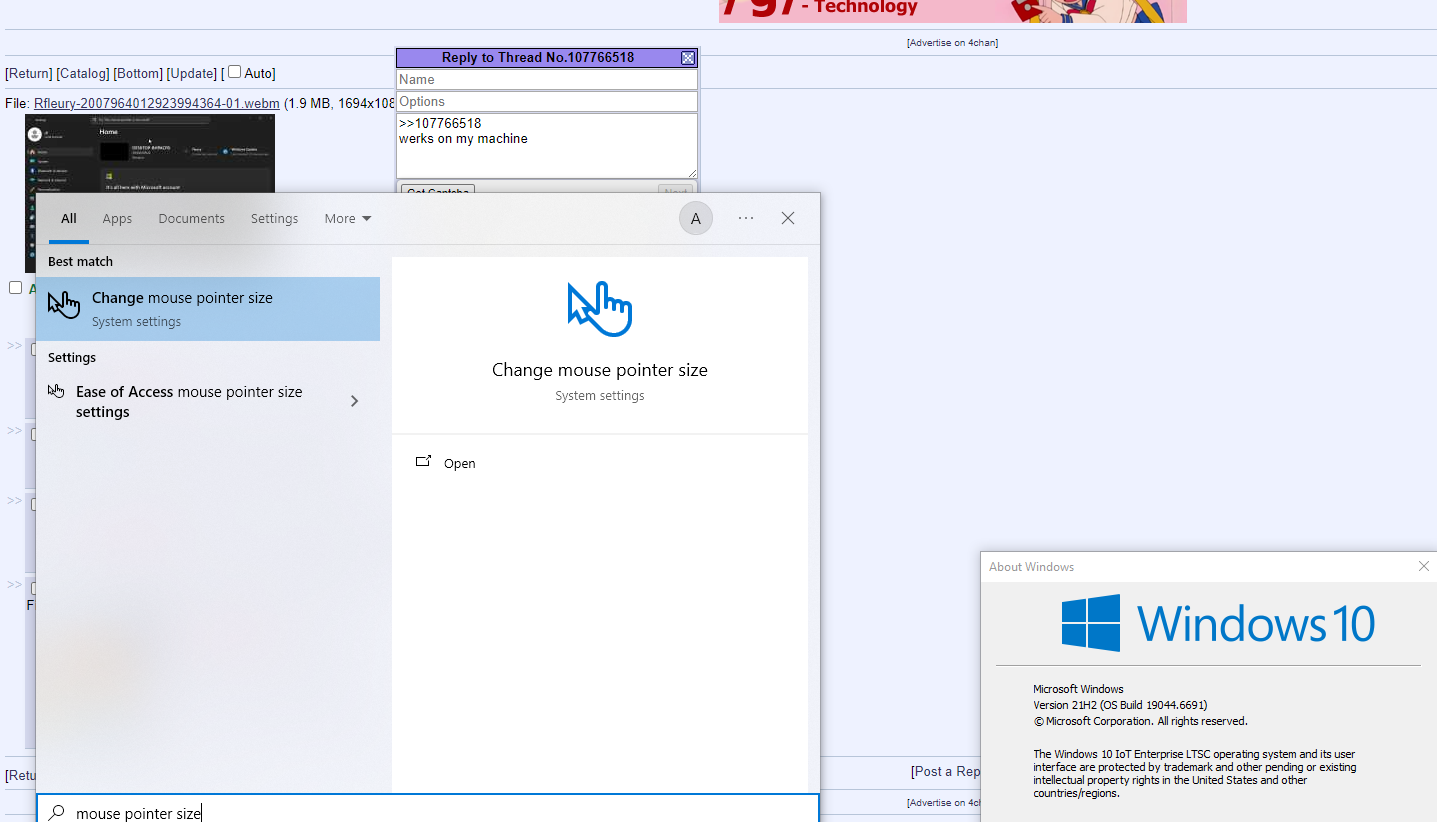Click the [Update] thread link

pos(192,73)
